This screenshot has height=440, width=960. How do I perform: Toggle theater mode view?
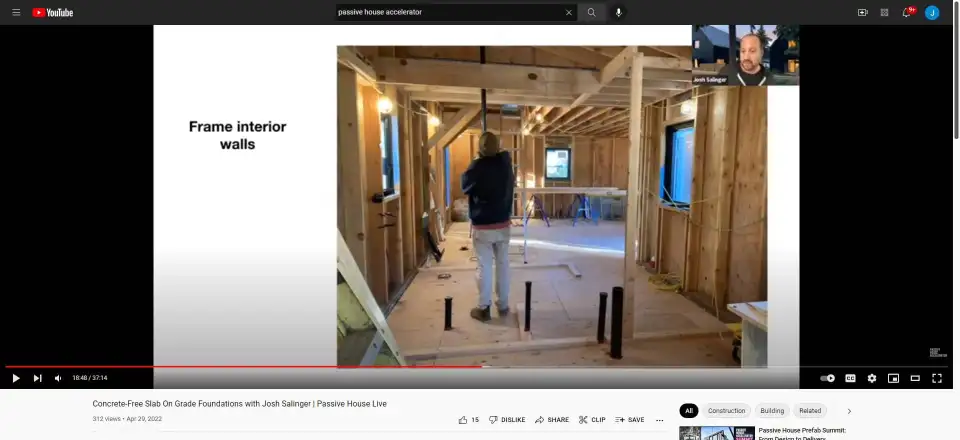pos(915,378)
